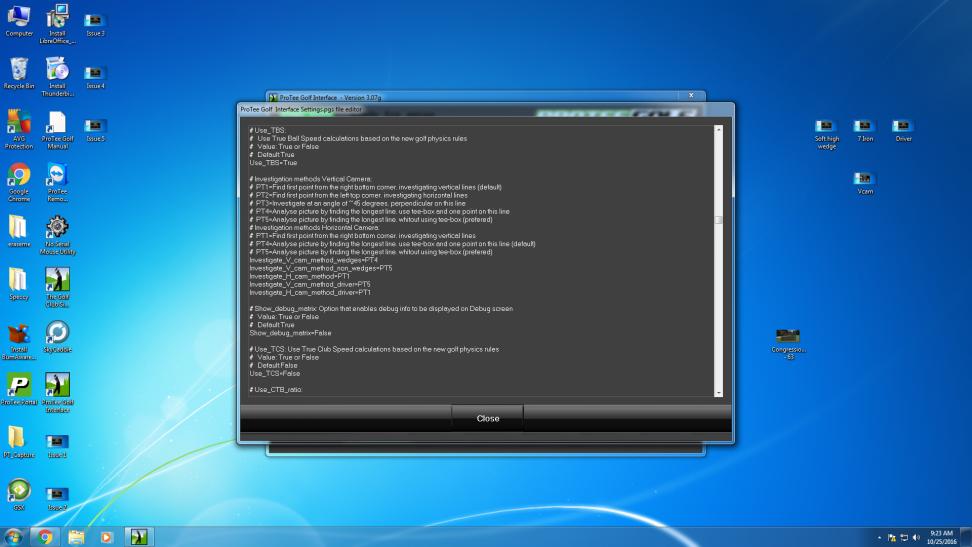Click the network icon in system tray

point(904,538)
